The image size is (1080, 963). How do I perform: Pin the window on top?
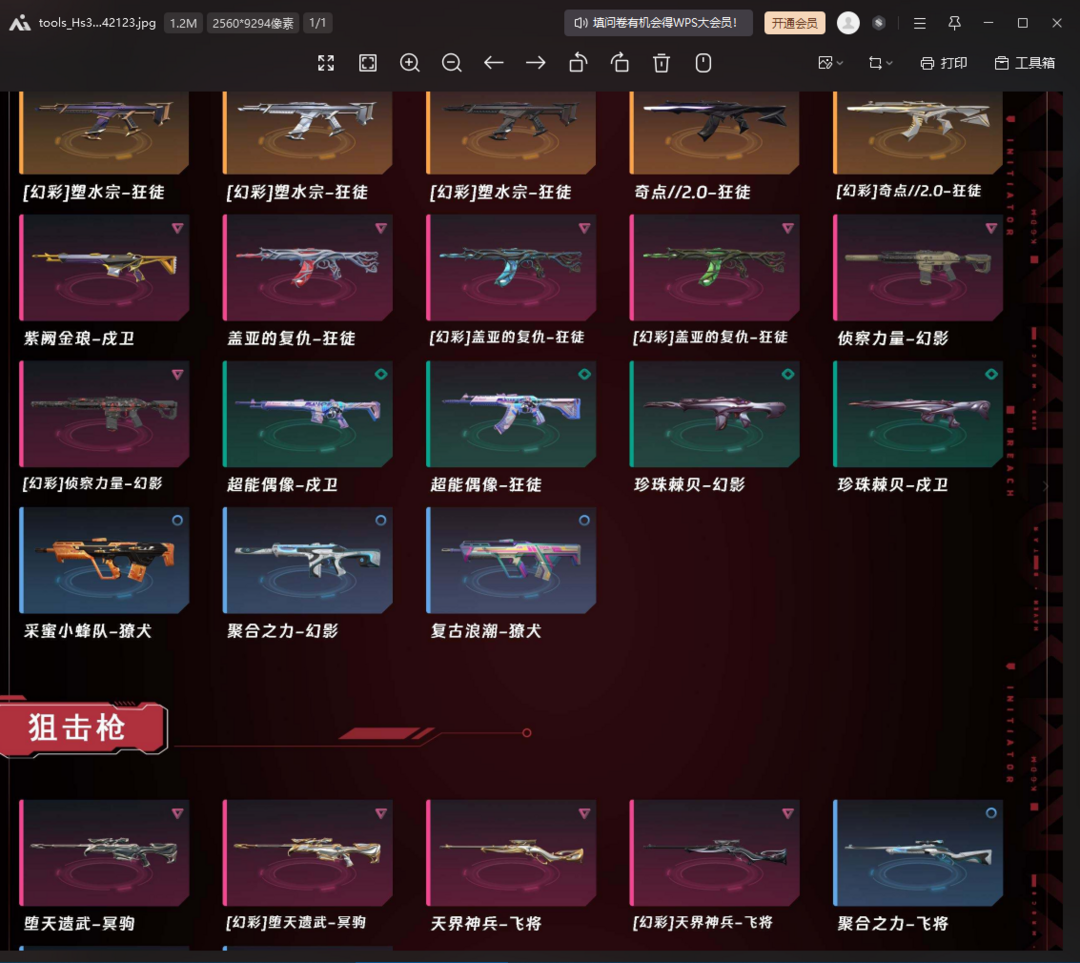[x=954, y=23]
